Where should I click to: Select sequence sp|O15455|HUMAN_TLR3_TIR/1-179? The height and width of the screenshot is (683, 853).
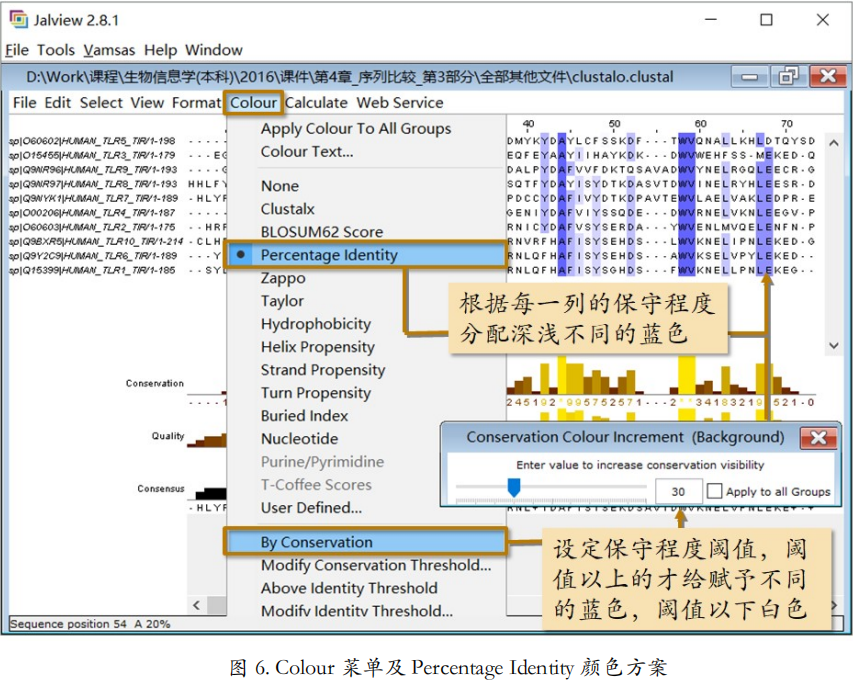click(92, 156)
